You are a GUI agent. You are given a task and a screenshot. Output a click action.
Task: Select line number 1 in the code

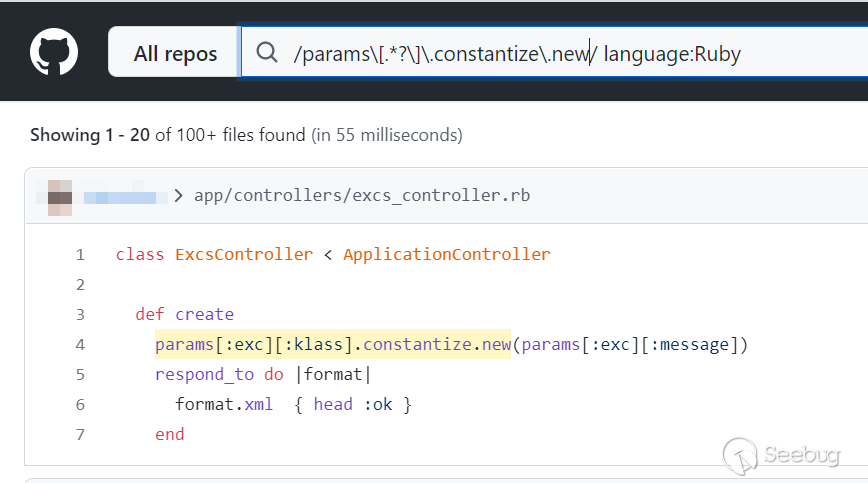(80, 255)
